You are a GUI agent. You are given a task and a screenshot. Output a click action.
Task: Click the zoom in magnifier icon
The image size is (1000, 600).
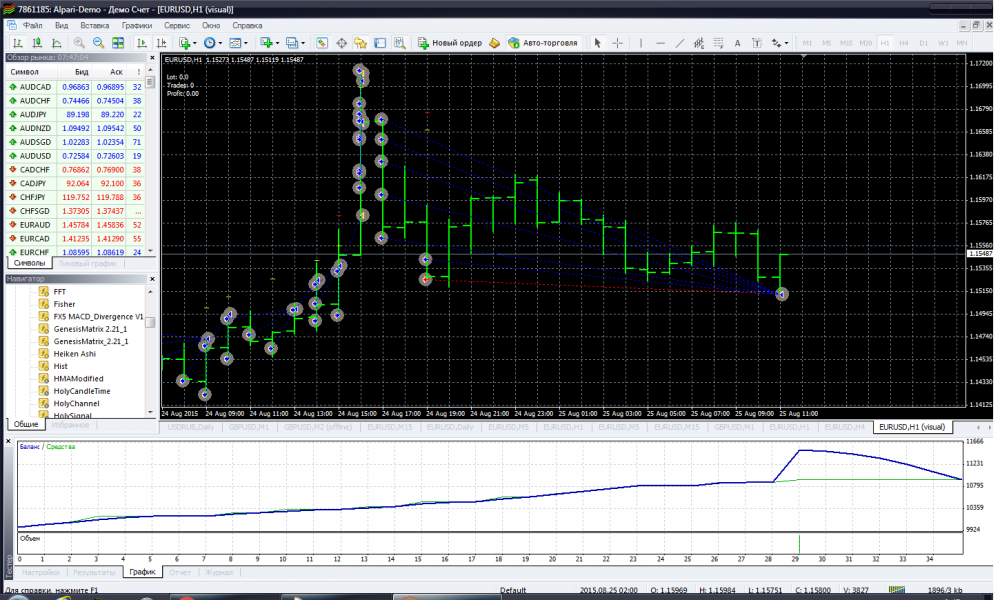point(79,43)
